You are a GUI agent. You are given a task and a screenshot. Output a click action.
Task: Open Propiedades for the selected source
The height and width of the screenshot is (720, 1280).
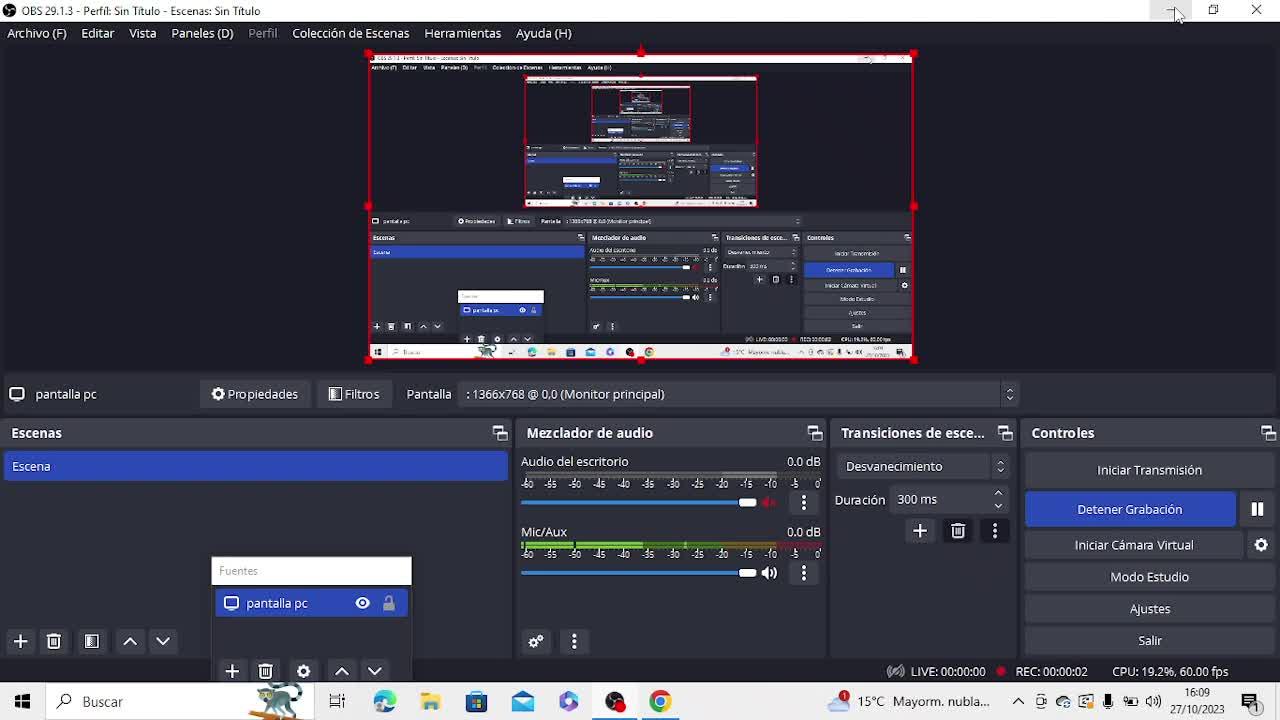click(254, 394)
